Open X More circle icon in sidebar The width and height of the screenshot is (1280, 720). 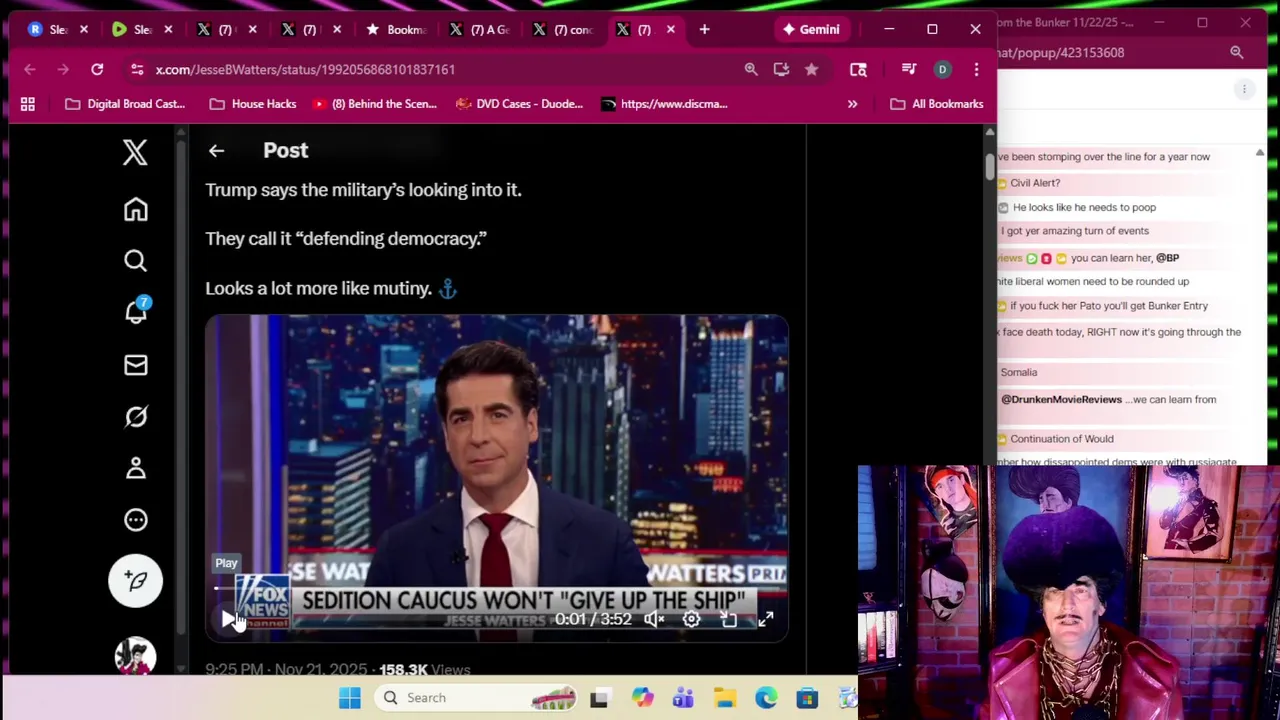tap(135, 520)
